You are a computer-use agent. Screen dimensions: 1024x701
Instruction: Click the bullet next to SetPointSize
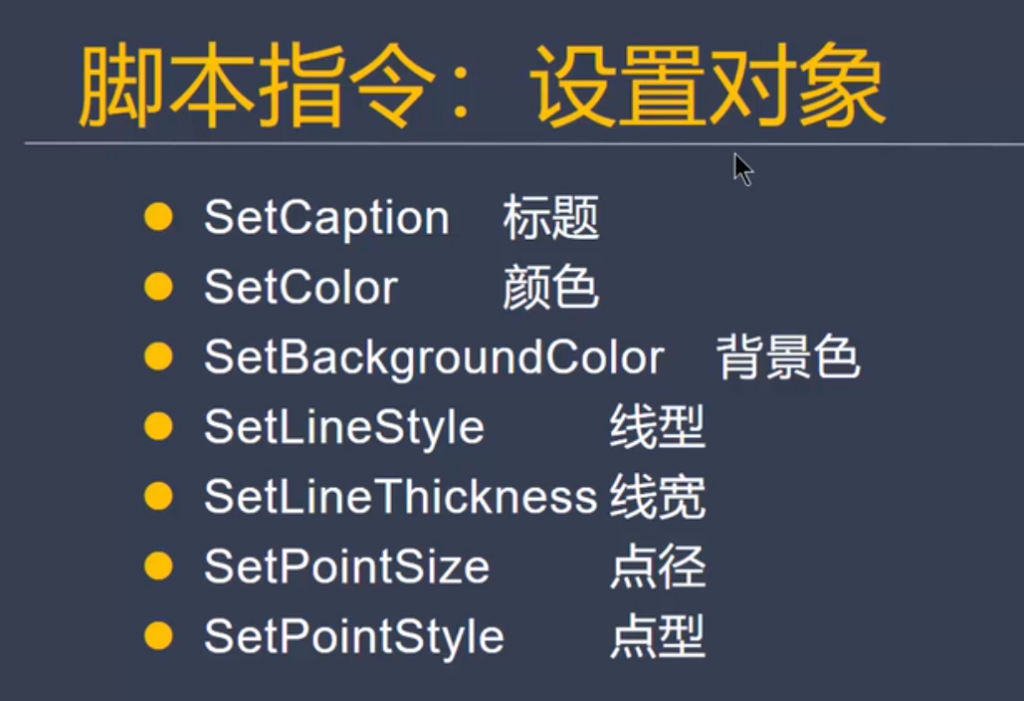tap(158, 566)
